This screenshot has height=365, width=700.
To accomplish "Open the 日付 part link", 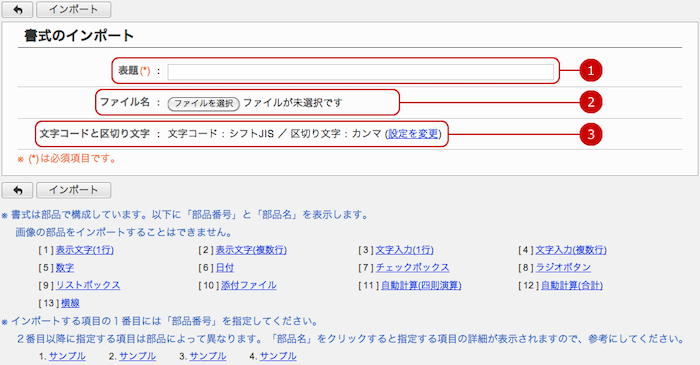I will (x=225, y=268).
